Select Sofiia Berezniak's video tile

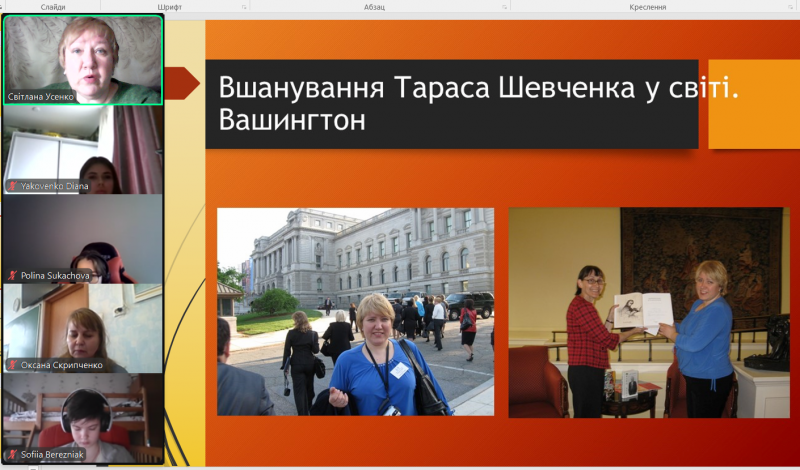click(83, 418)
